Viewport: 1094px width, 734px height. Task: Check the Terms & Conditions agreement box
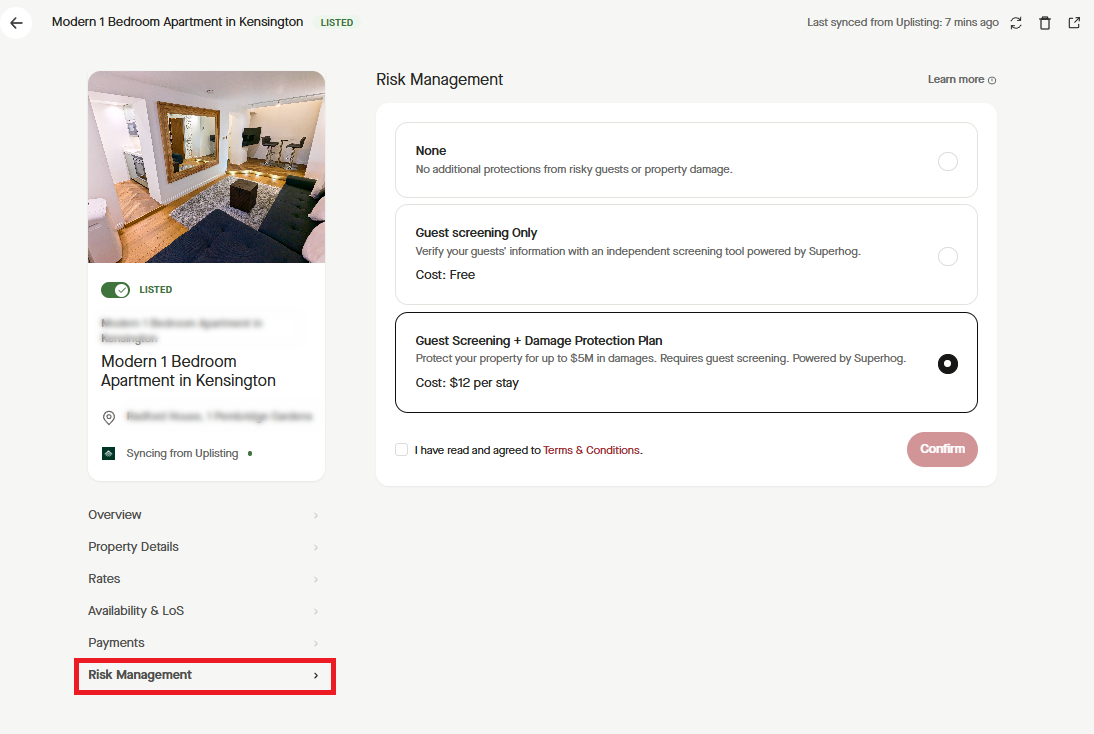pos(401,450)
